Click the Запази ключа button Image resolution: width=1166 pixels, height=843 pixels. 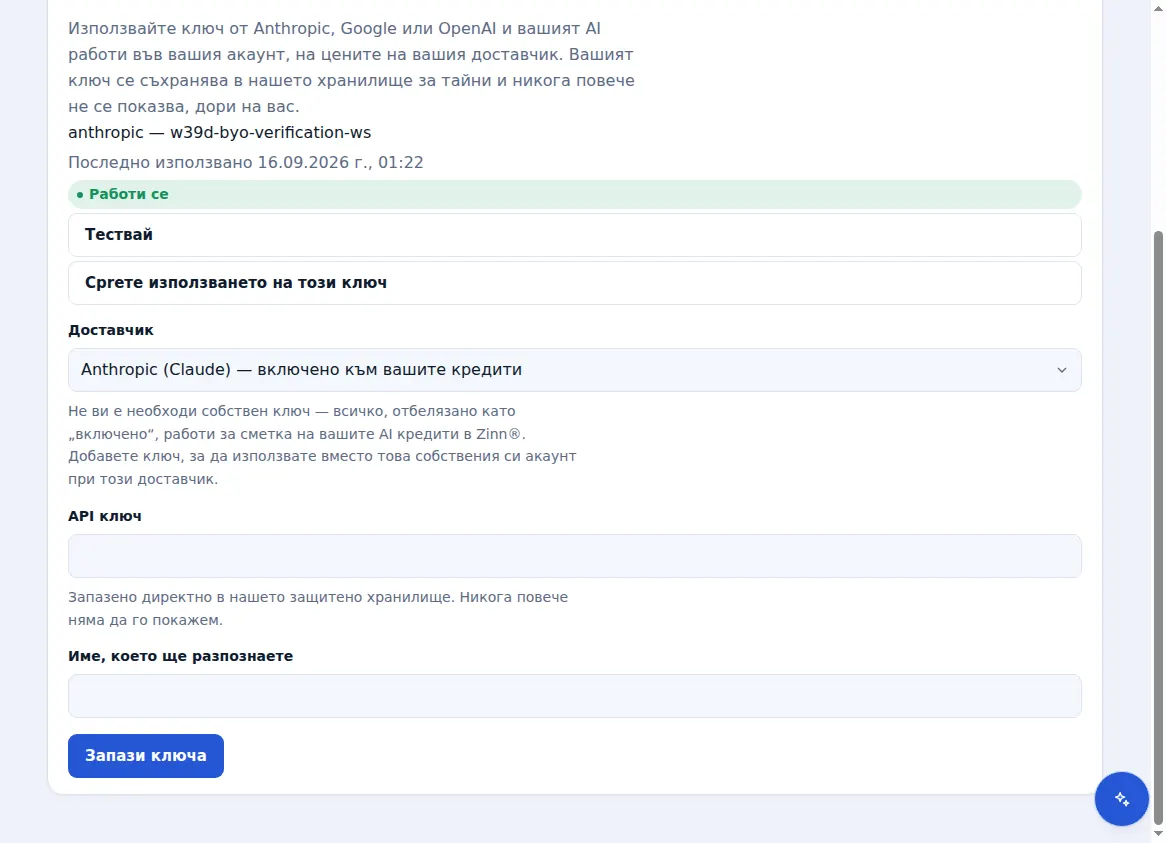pyautogui.click(x=146, y=755)
